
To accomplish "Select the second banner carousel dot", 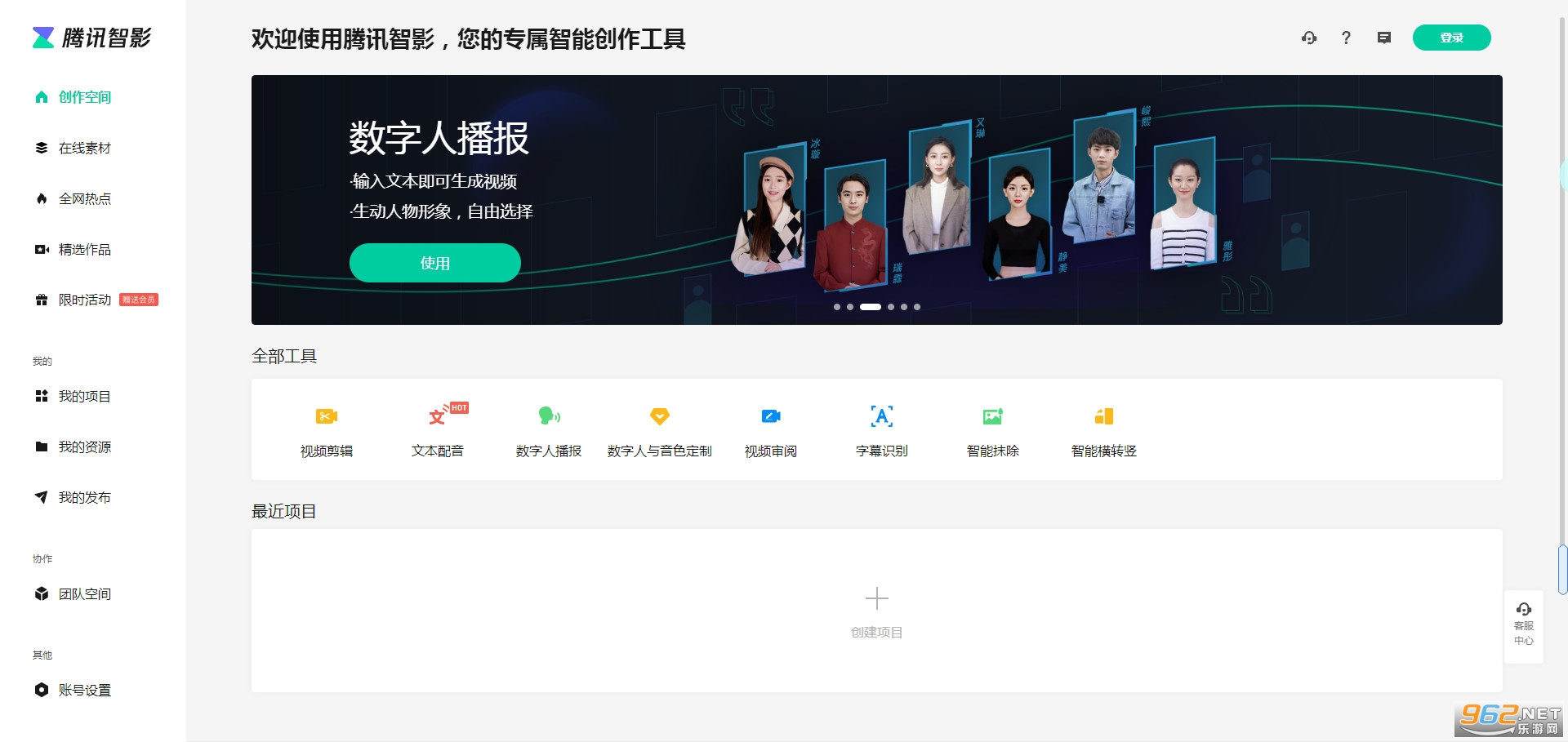I will (850, 307).
